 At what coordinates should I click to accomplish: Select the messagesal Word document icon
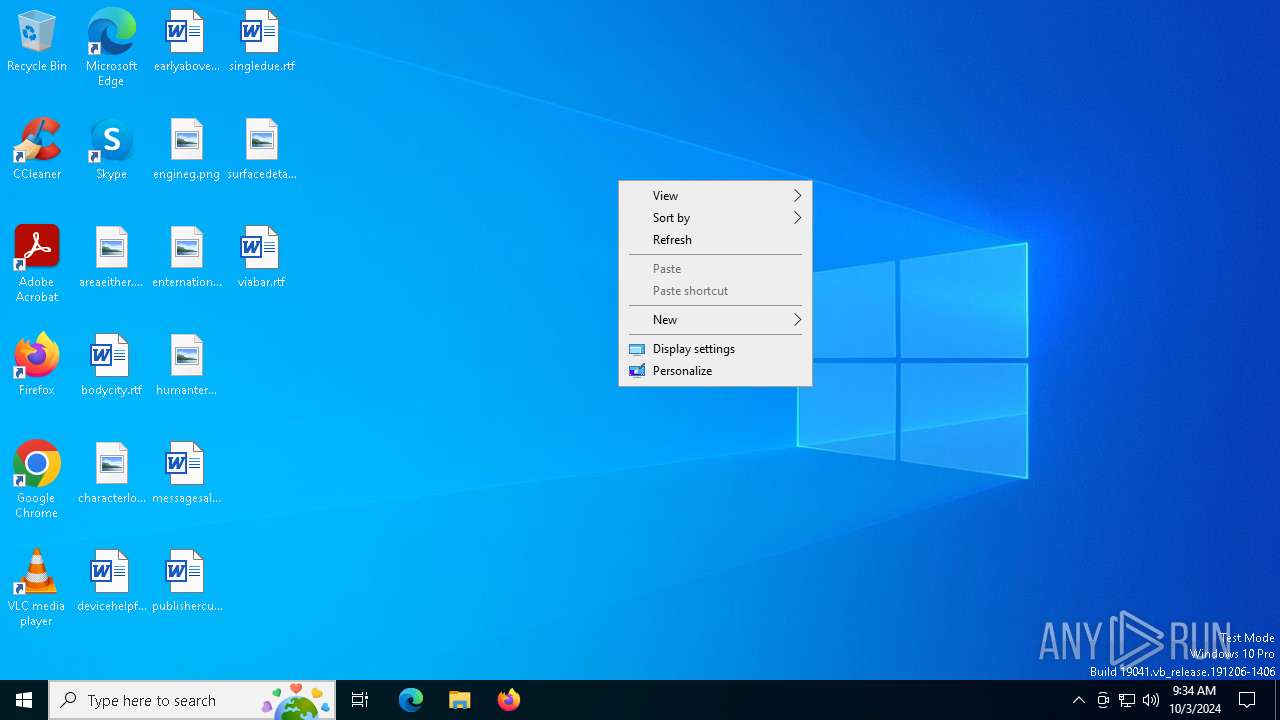[x=186, y=474]
